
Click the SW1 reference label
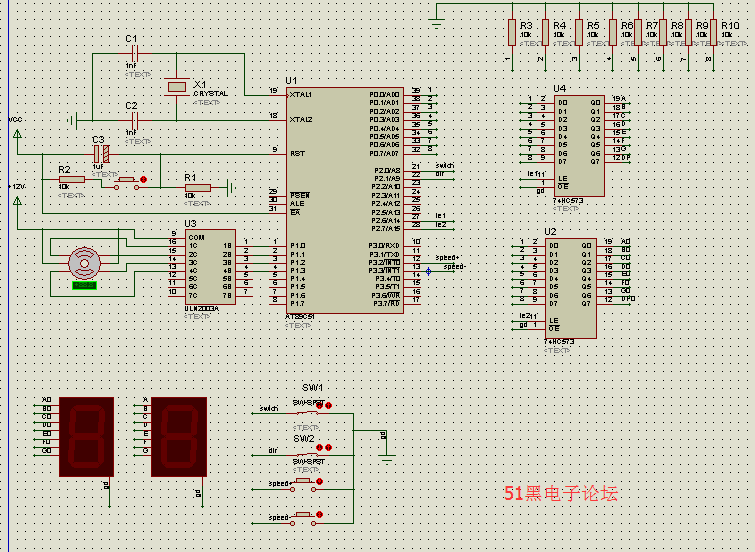point(312,388)
